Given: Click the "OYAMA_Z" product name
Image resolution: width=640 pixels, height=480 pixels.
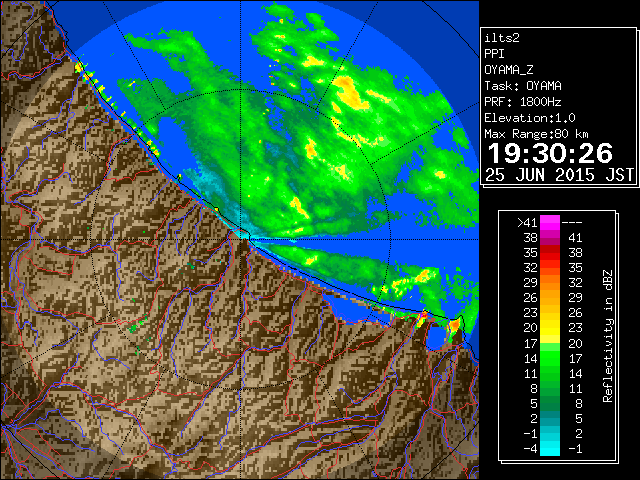Looking at the screenshot, I should (x=509, y=70).
